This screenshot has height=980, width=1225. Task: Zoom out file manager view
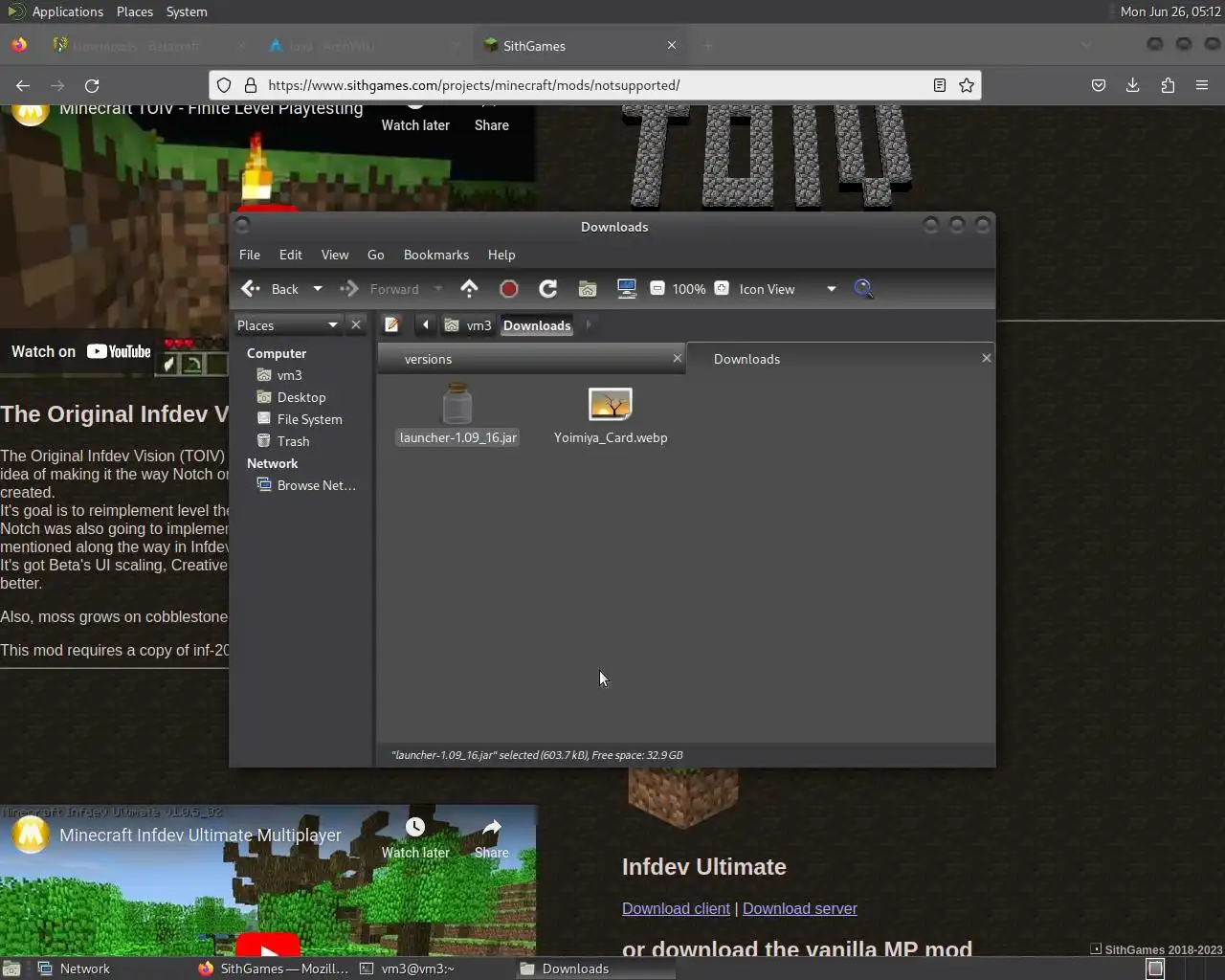[657, 288]
